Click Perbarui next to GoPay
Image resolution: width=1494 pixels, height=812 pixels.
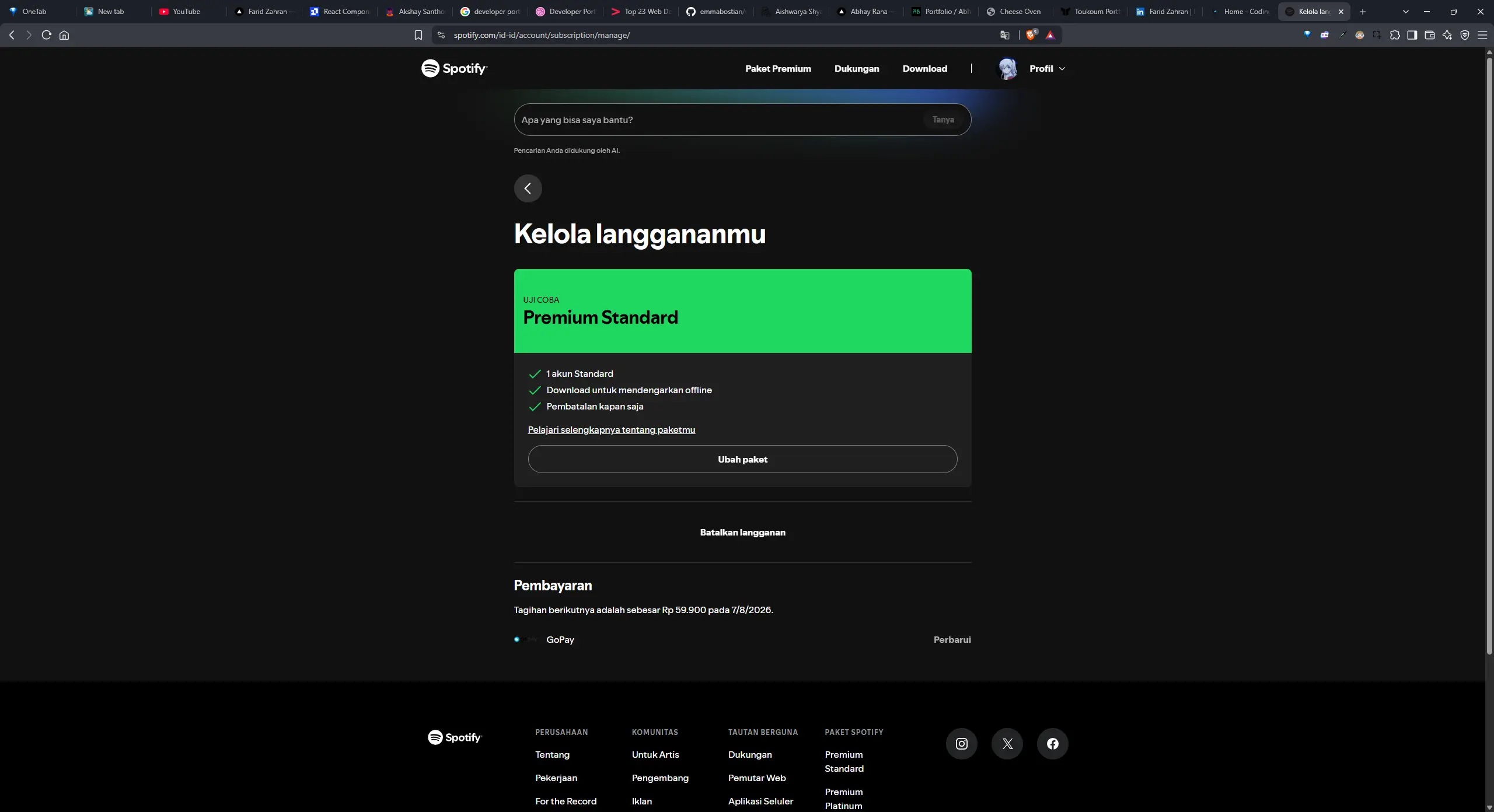click(952, 640)
